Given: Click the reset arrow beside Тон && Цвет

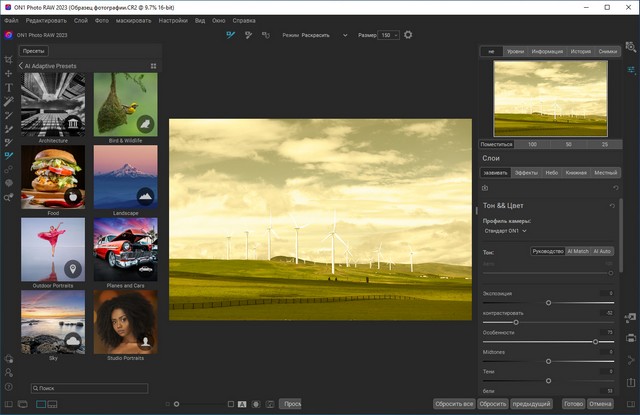Looking at the screenshot, I should pyautogui.click(x=612, y=205).
